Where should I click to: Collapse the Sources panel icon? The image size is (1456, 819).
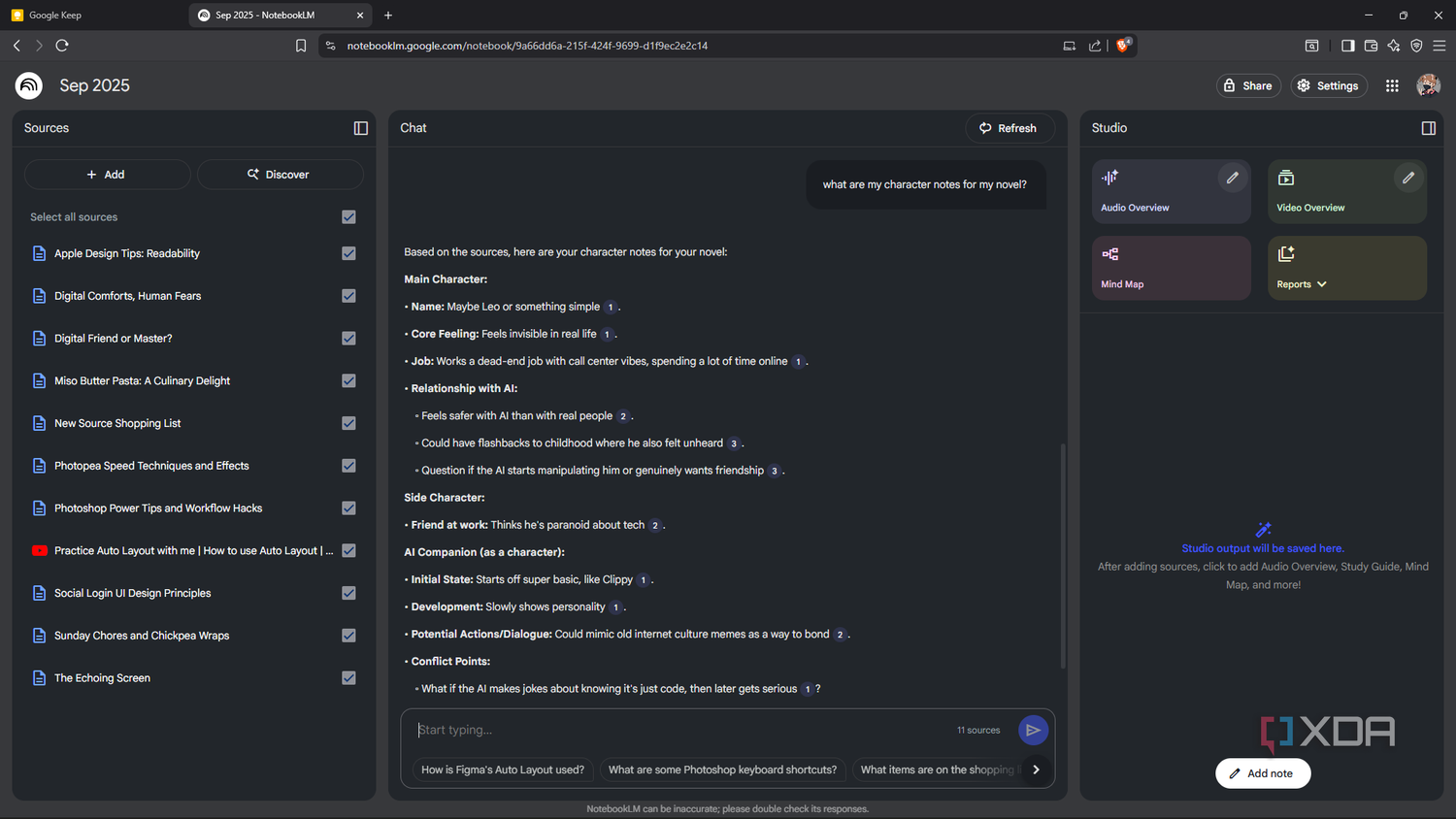point(361,128)
